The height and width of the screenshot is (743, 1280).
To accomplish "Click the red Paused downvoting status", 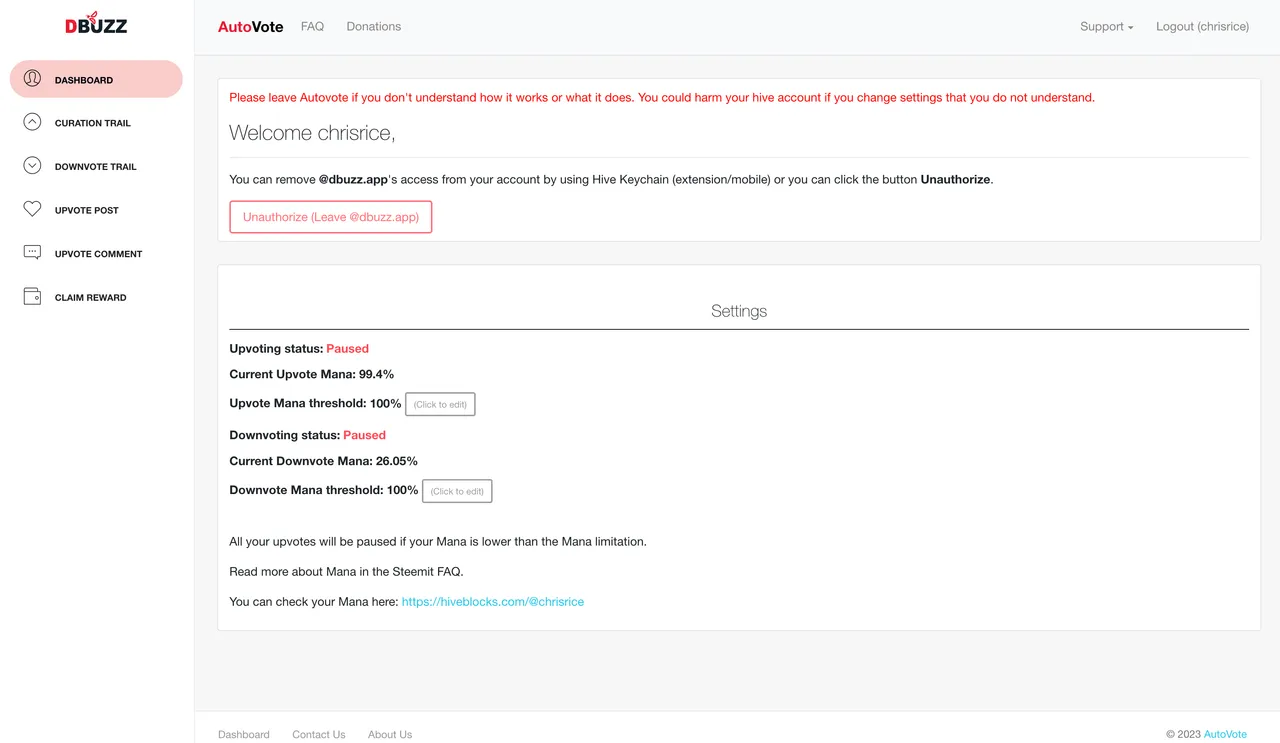I will click(x=364, y=435).
